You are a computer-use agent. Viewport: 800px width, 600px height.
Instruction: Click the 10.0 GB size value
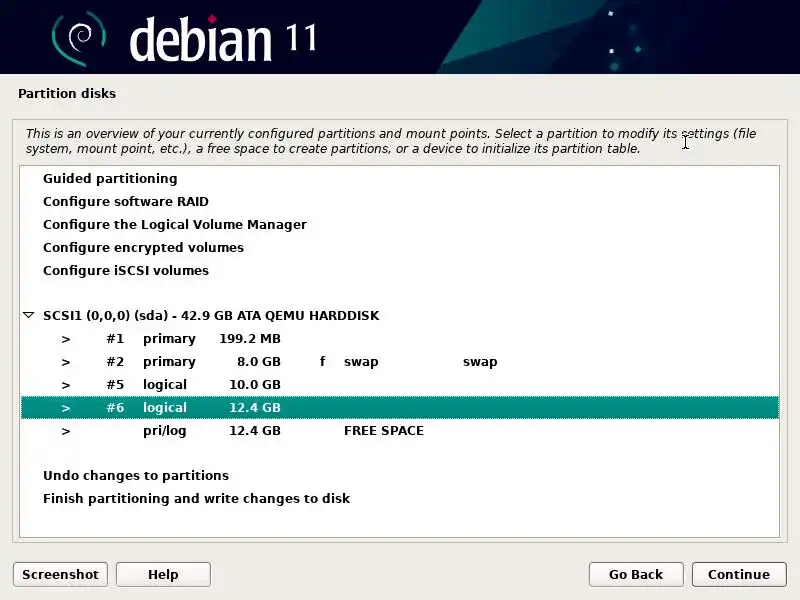click(x=255, y=385)
